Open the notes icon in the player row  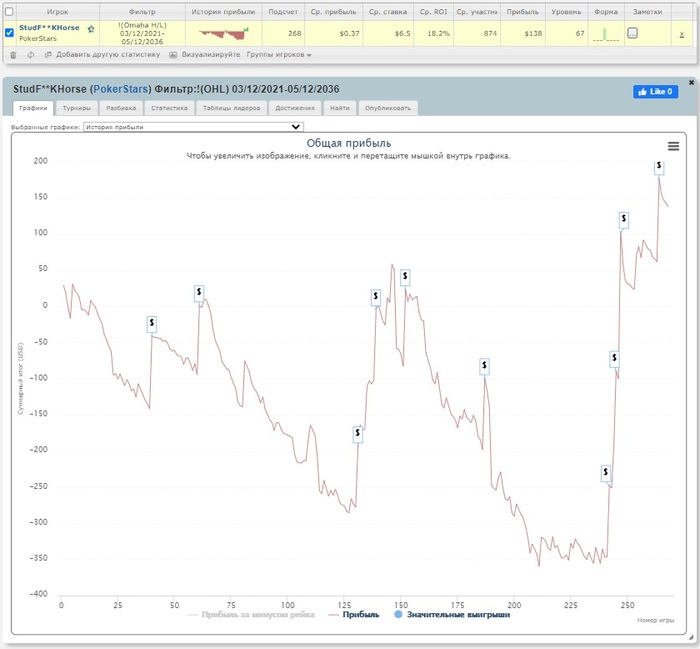(632, 33)
